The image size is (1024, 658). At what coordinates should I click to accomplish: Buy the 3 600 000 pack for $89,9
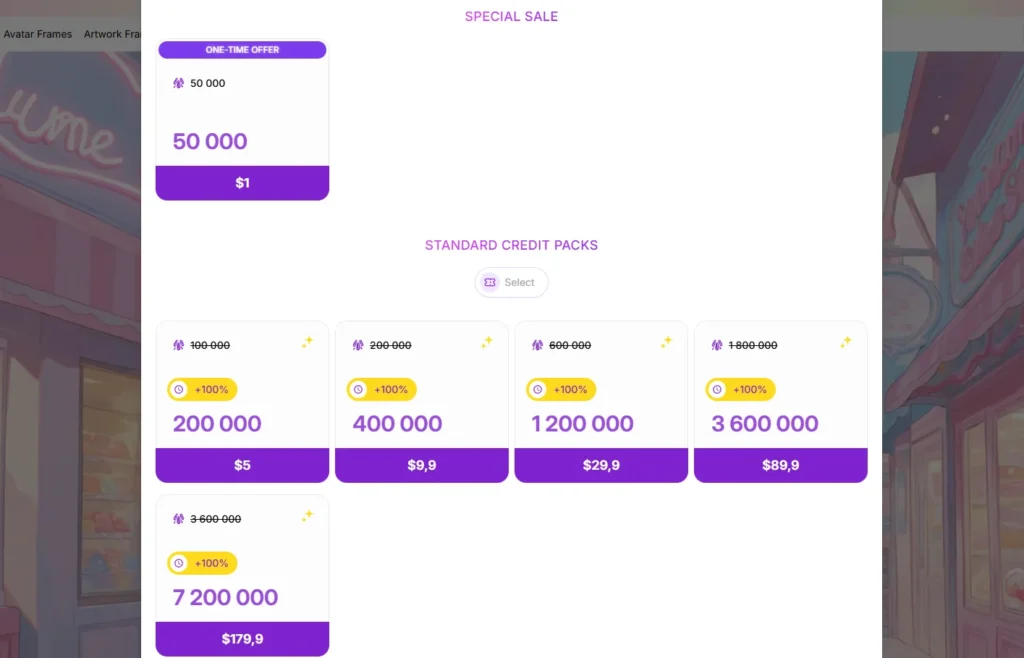(x=781, y=465)
